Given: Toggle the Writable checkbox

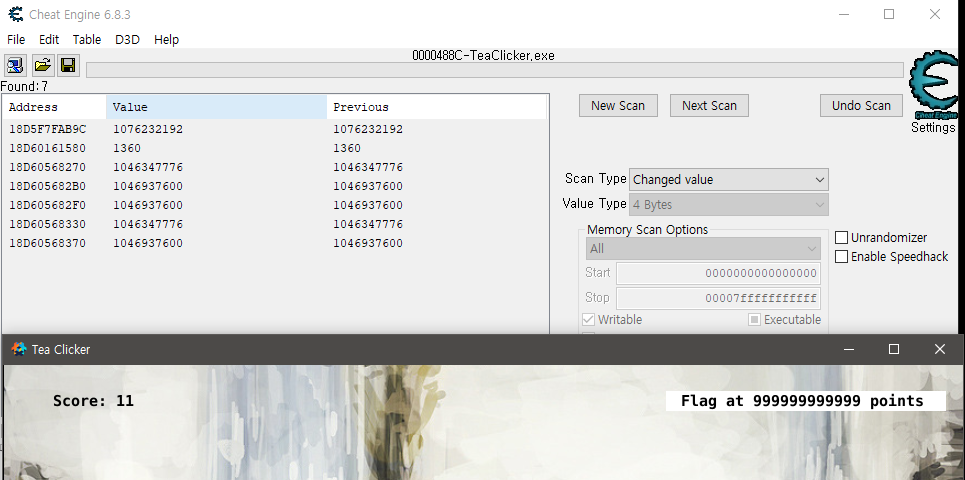Looking at the screenshot, I should [588, 319].
